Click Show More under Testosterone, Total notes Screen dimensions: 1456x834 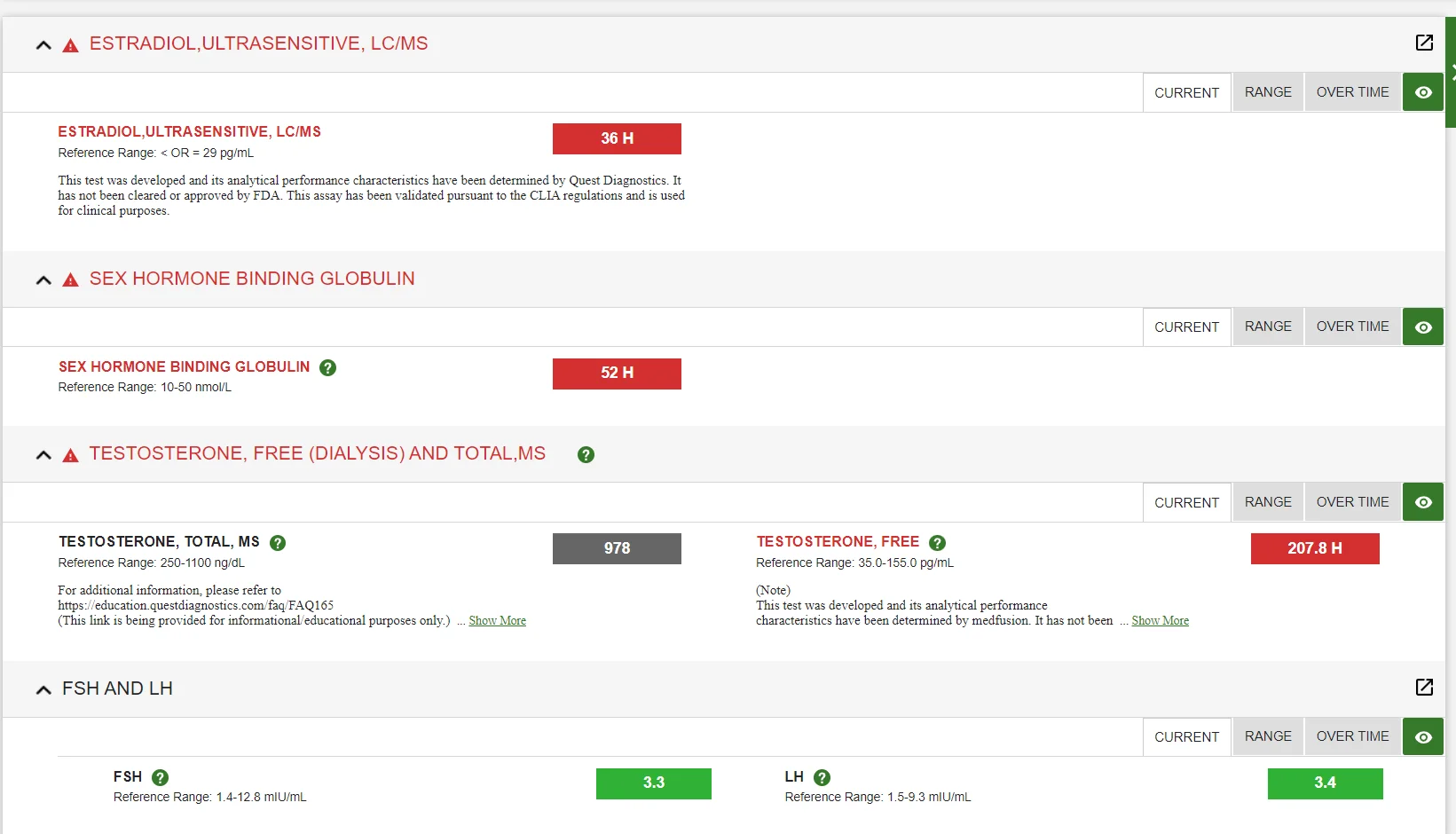coord(497,620)
